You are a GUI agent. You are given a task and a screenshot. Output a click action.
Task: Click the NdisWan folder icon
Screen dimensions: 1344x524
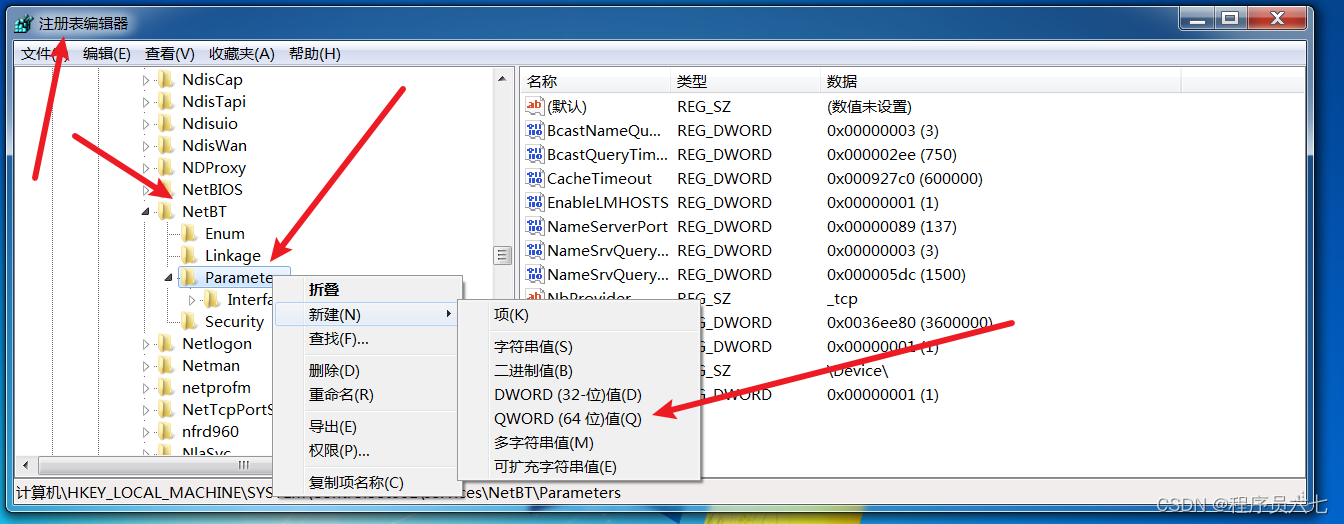(x=166, y=146)
